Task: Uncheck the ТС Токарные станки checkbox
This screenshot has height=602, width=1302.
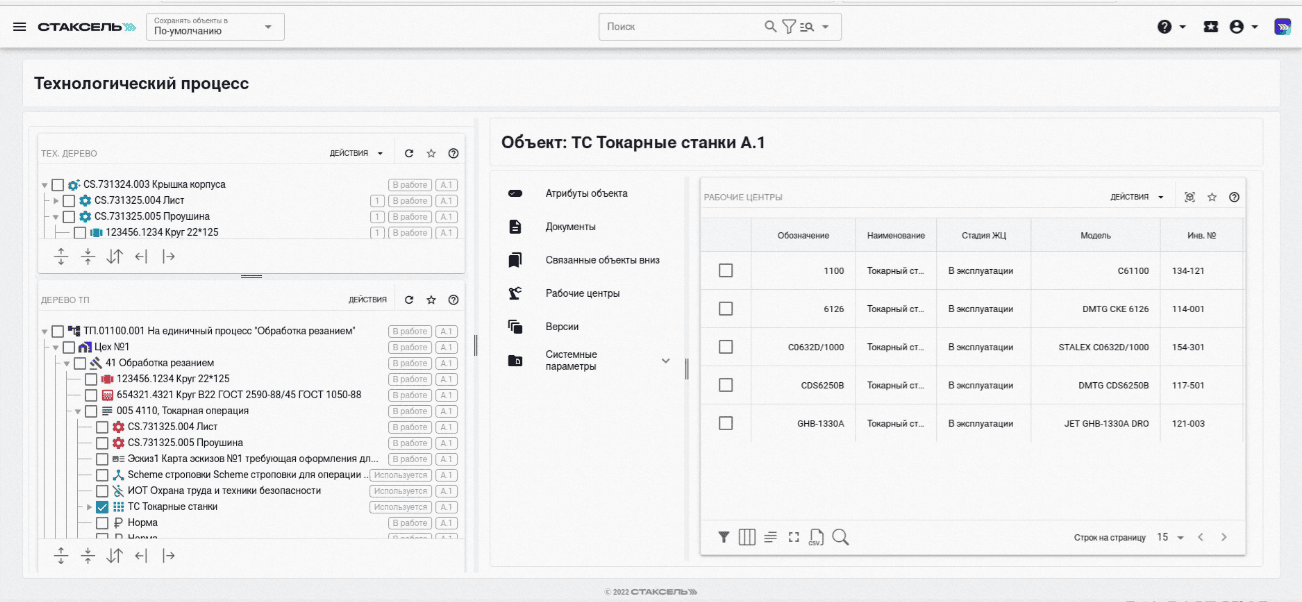Action: click(102, 507)
